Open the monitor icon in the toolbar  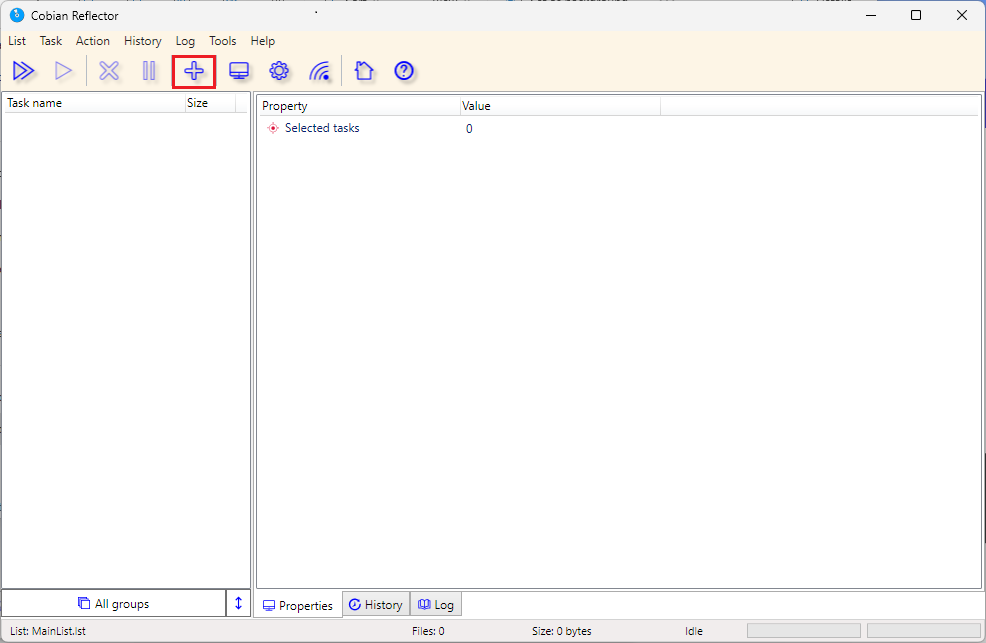(239, 71)
